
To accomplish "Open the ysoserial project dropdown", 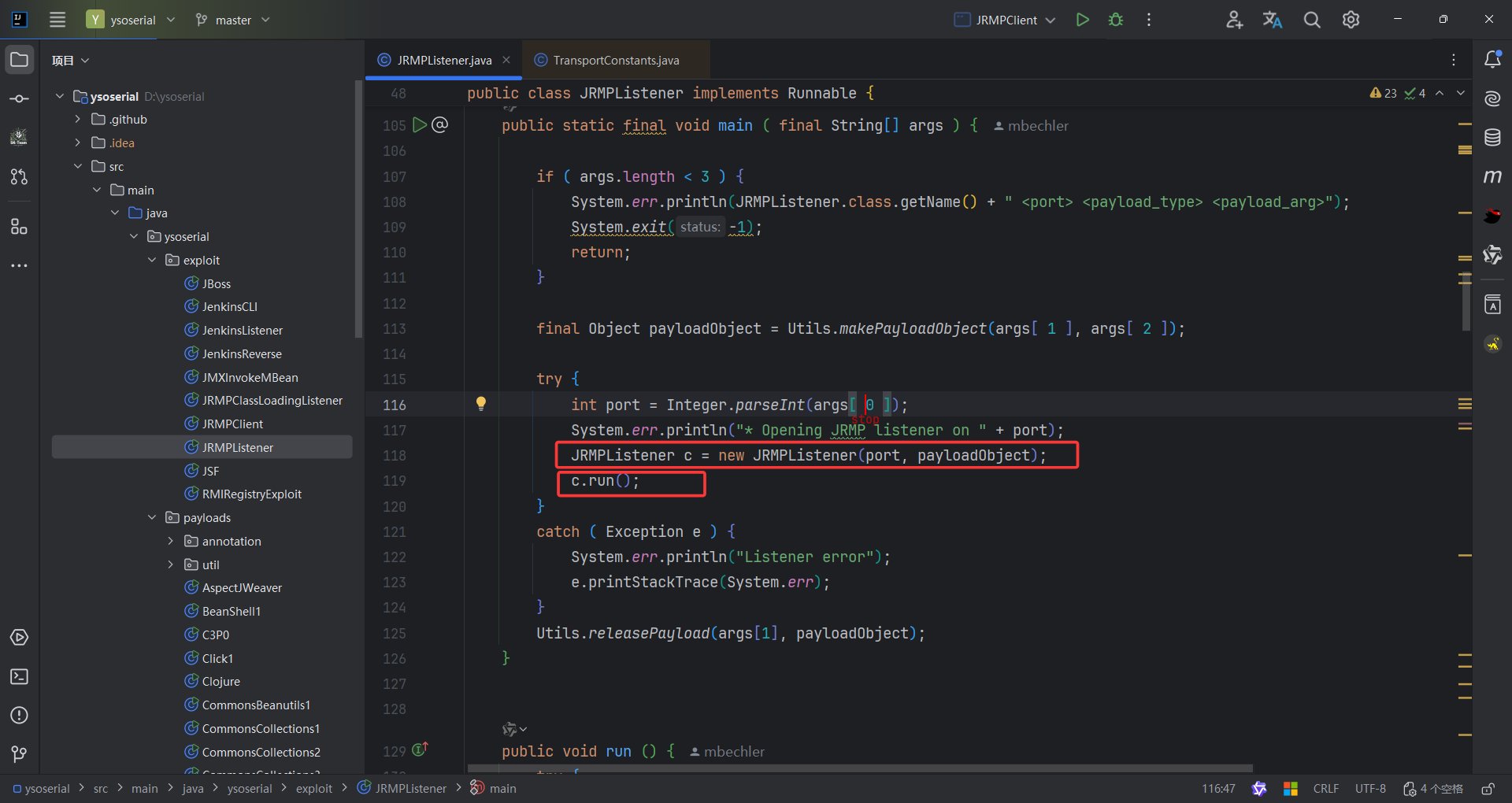I will click(132, 20).
